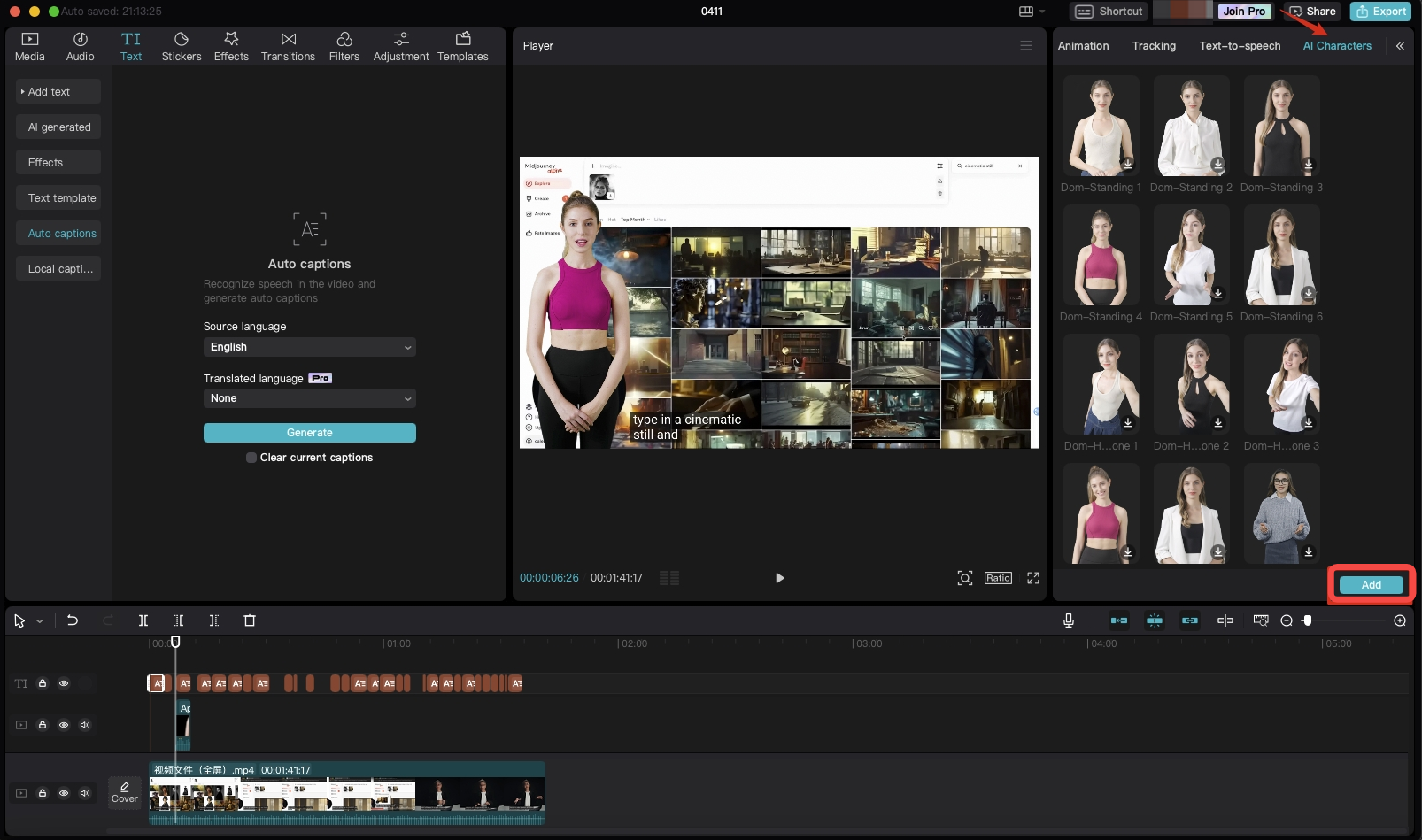Click the timeline zoom slider handle
Viewport: 1422px width, 840px height.
1307,620
